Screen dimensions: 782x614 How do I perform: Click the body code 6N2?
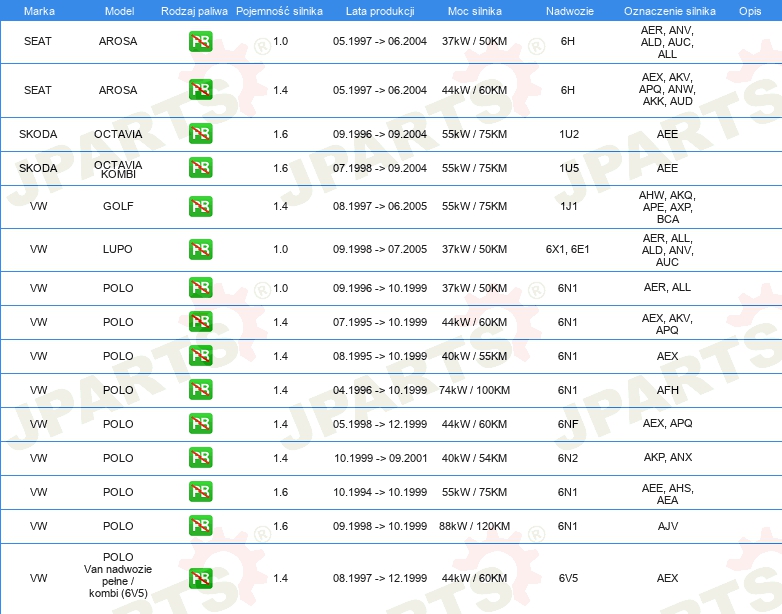(568, 458)
